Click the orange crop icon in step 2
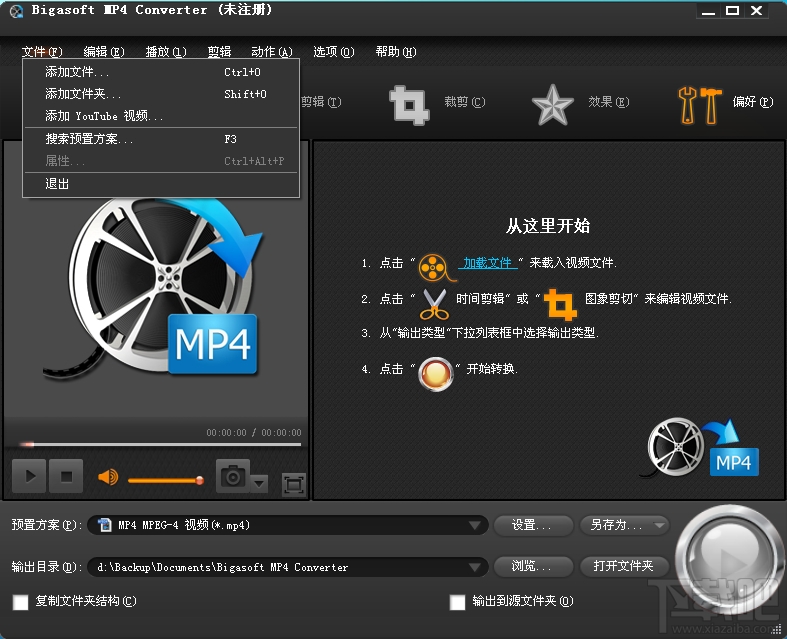The width and height of the screenshot is (787, 639). click(561, 304)
